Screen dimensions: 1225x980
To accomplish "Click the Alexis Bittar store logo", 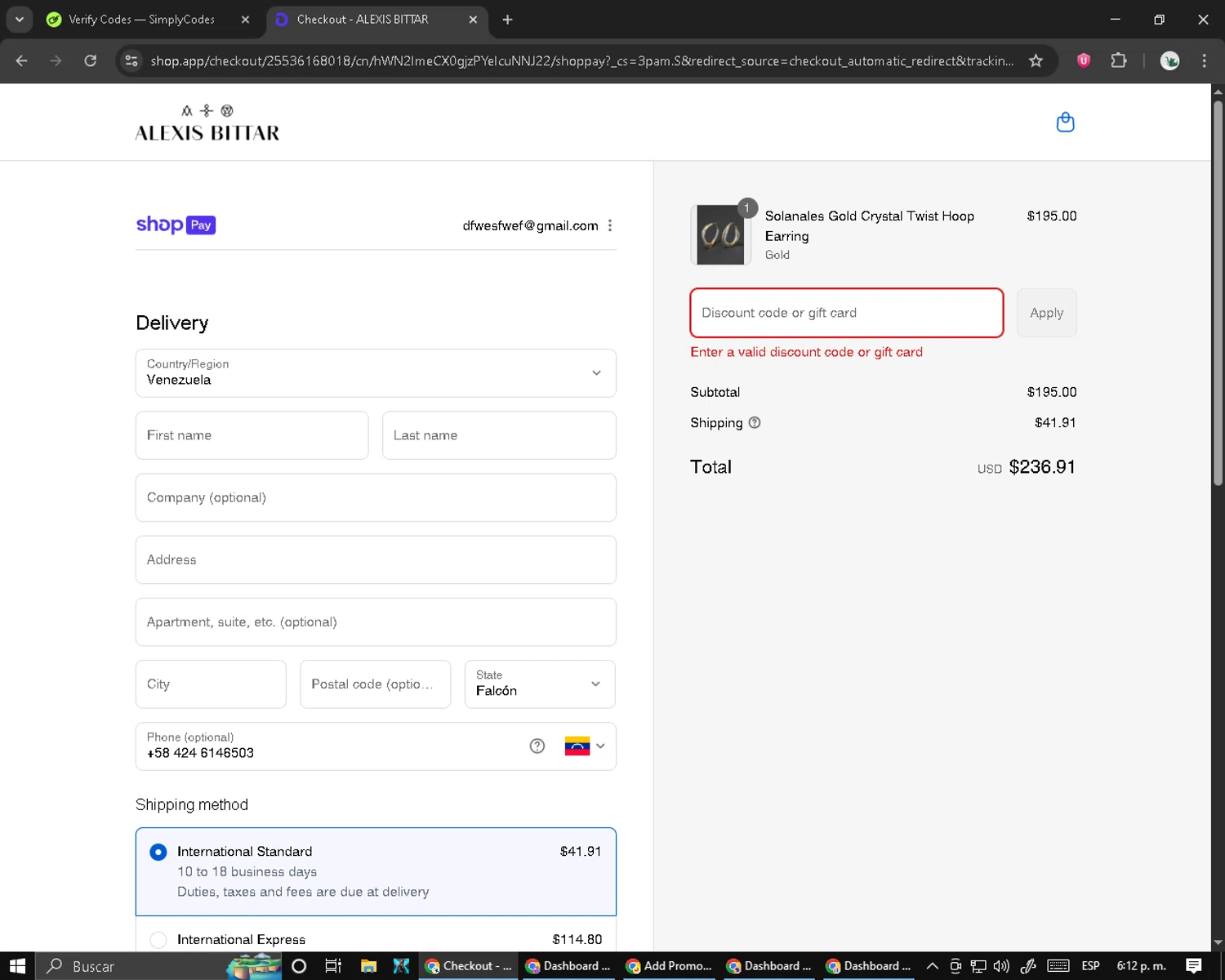I will click(207, 123).
